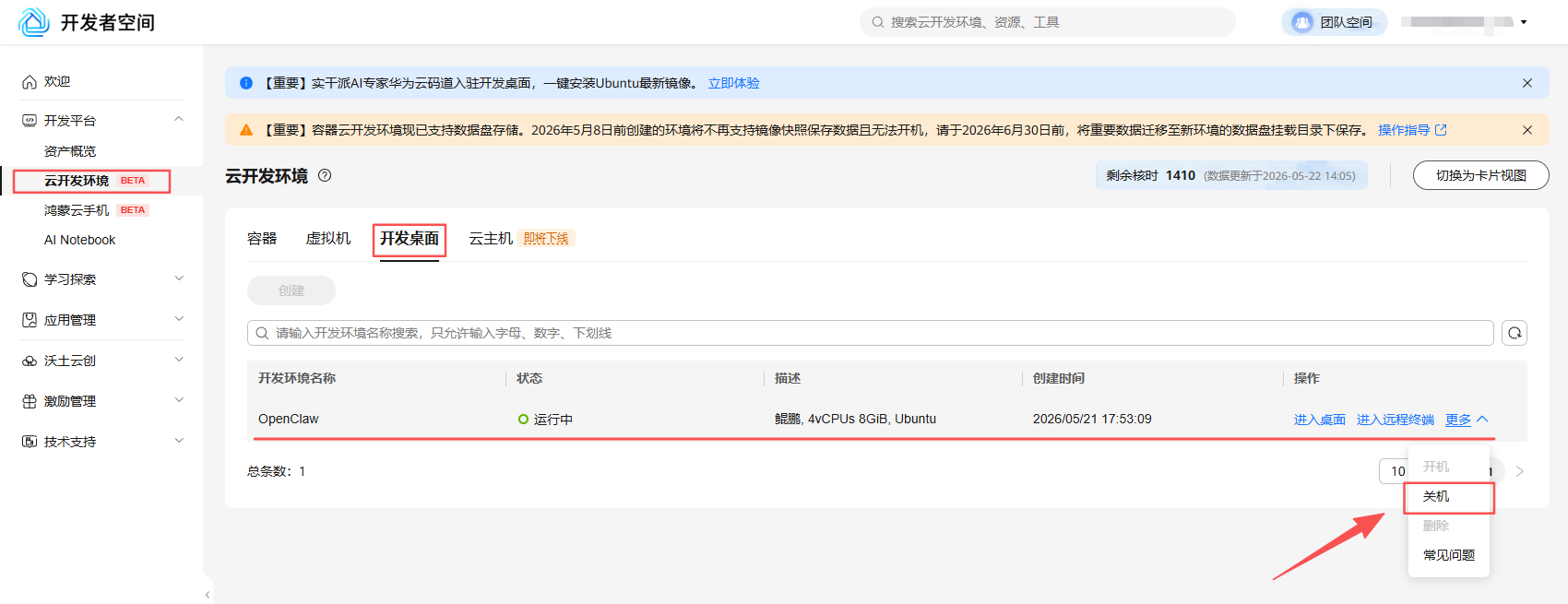Click the 立即体验 link

[x=734, y=83]
